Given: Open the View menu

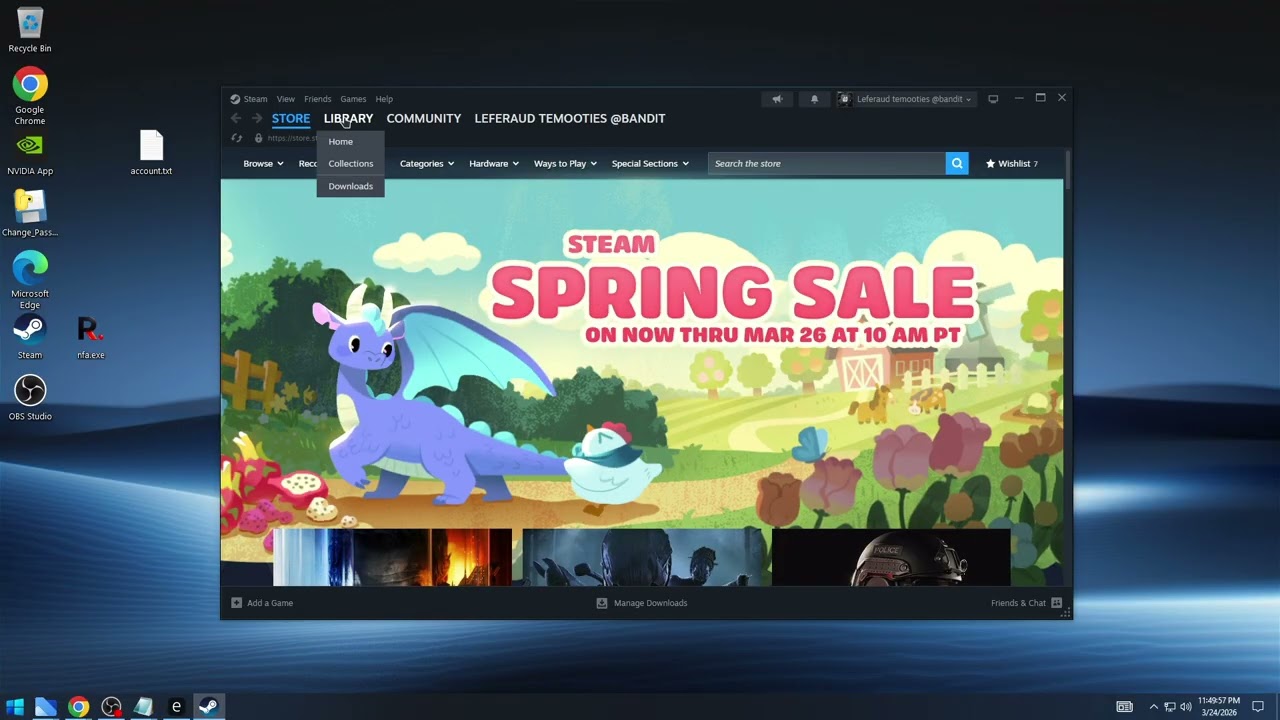Looking at the screenshot, I should click(x=286, y=99).
